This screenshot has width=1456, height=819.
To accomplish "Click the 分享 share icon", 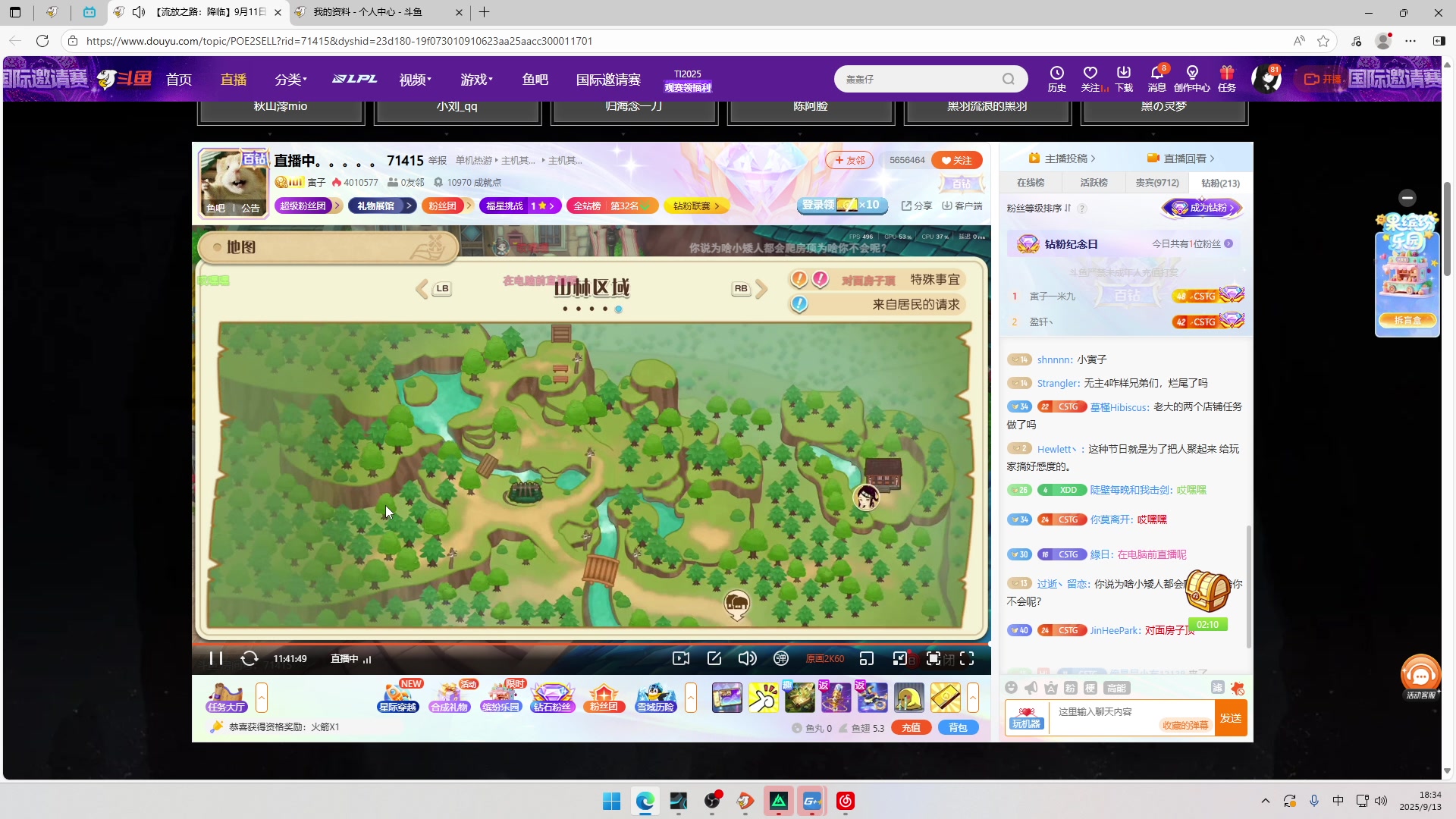I will pos(917,206).
